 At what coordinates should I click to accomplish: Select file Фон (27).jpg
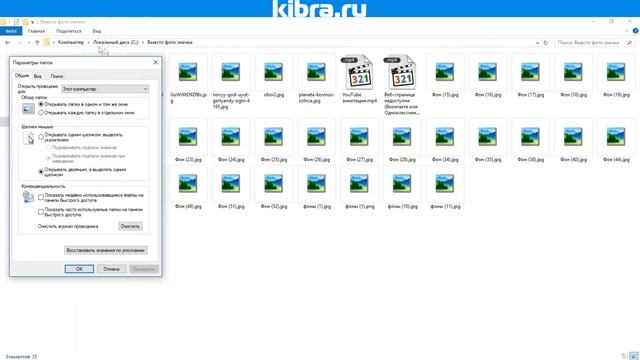(359, 140)
